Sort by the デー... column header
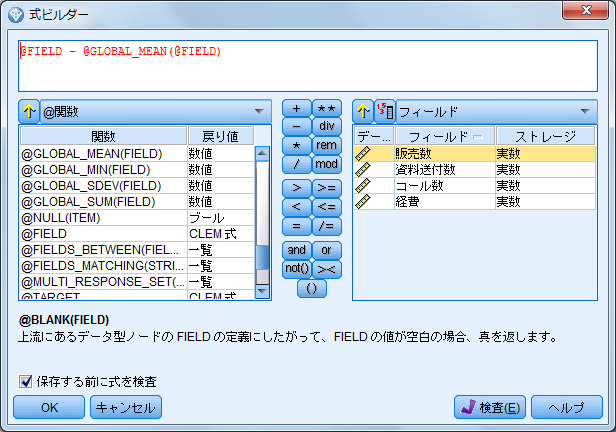 click(374, 136)
